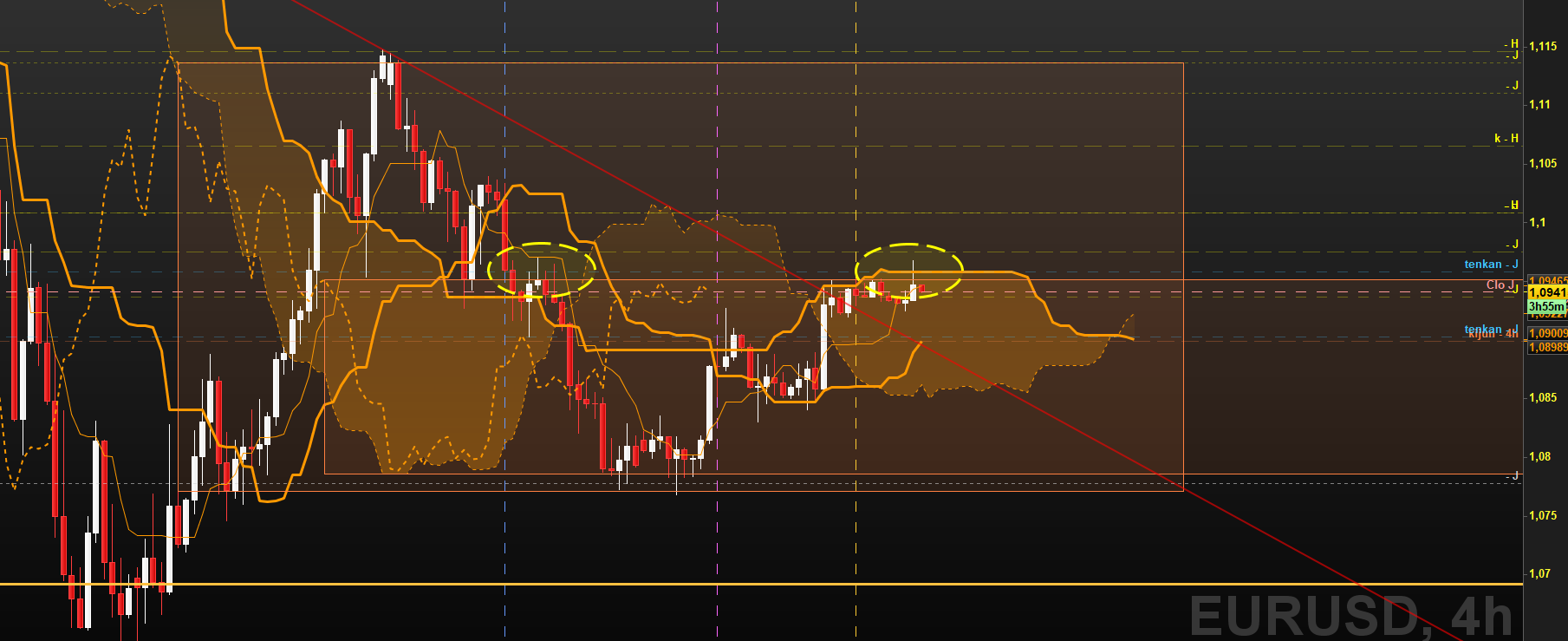Image resolution: width=1568 pixels, height=641 pixels.
Task: Click the 1,1 price axis label
Action: [1537, 222]
